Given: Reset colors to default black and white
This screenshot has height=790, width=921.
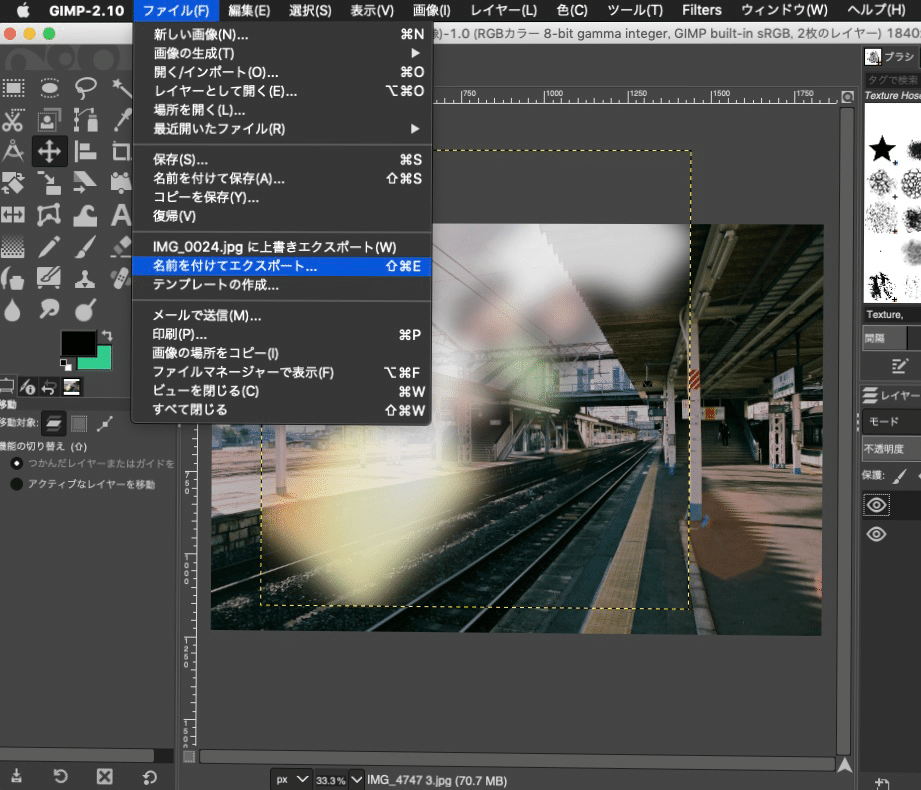Looking at the screenshot, I should coord(66,365).
